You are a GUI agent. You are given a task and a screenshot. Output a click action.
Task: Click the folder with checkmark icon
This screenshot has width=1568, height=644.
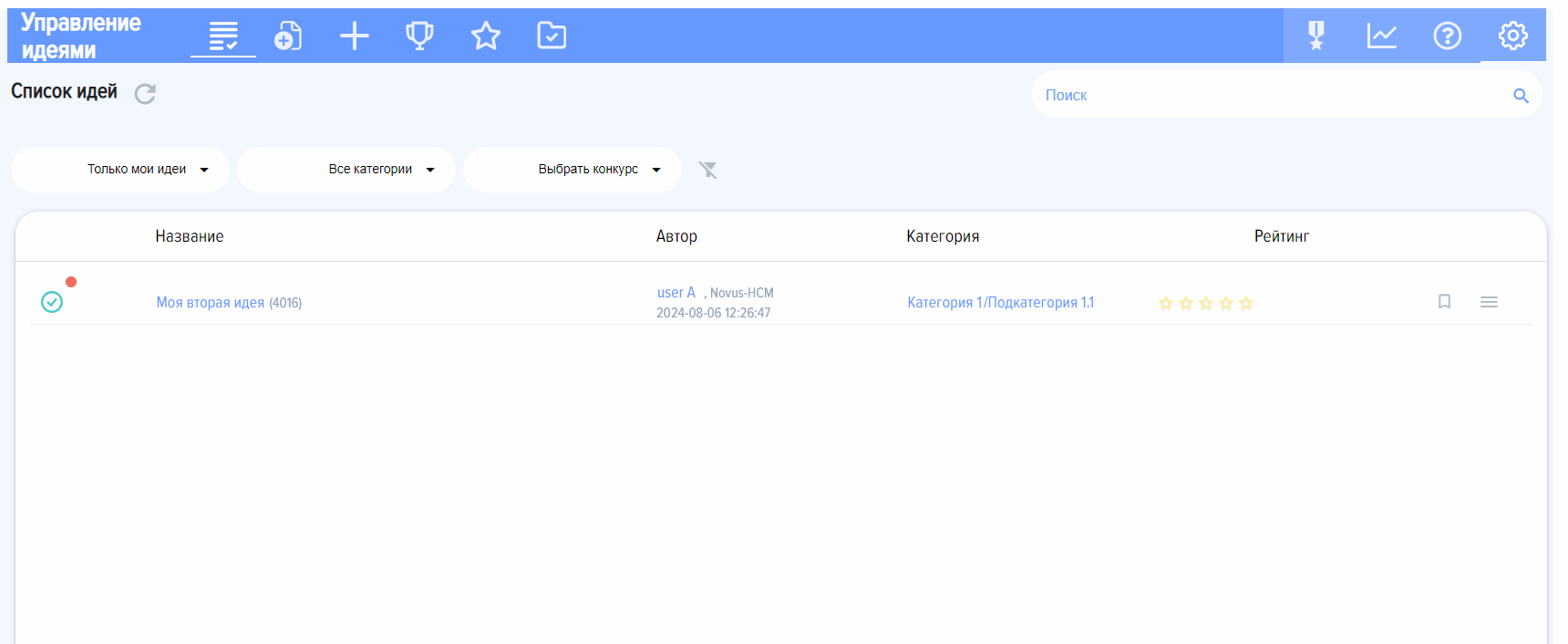tap(552, 36)
